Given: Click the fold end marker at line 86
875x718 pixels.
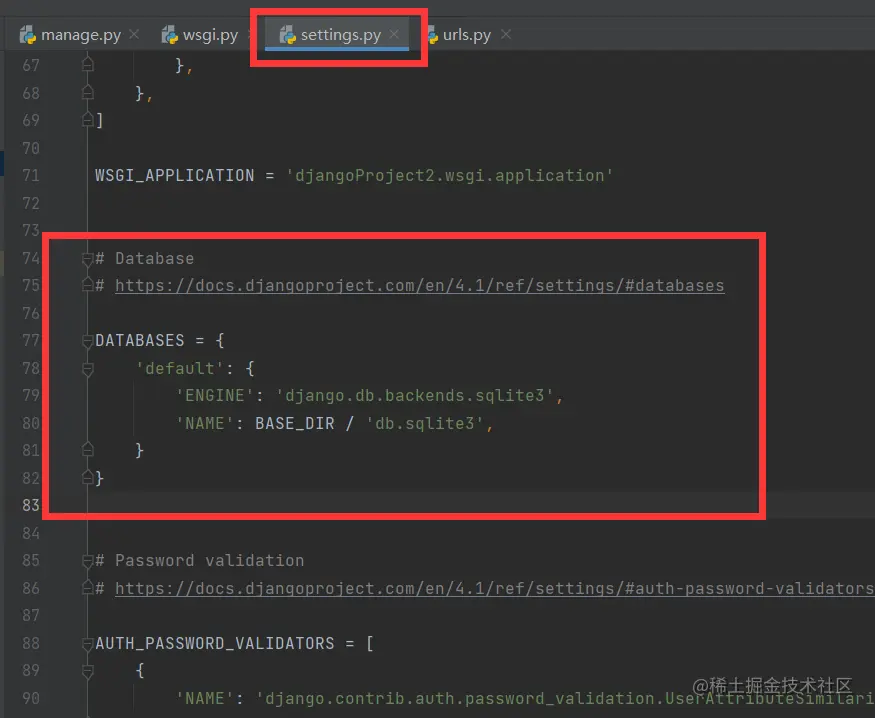Looking at the screenshot, I should (x=88, y=587).
